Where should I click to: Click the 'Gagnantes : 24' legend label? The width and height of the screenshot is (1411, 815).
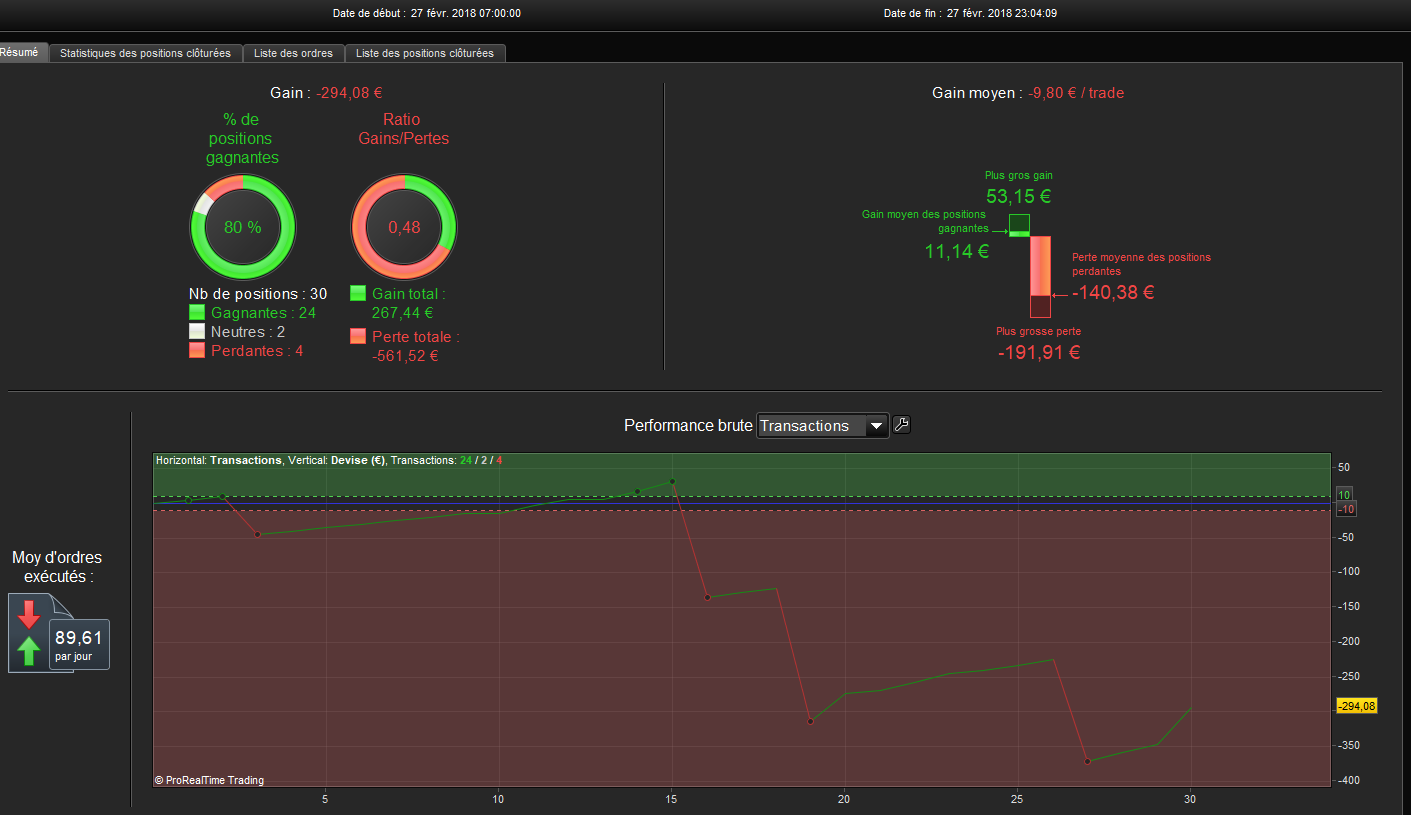264,313
